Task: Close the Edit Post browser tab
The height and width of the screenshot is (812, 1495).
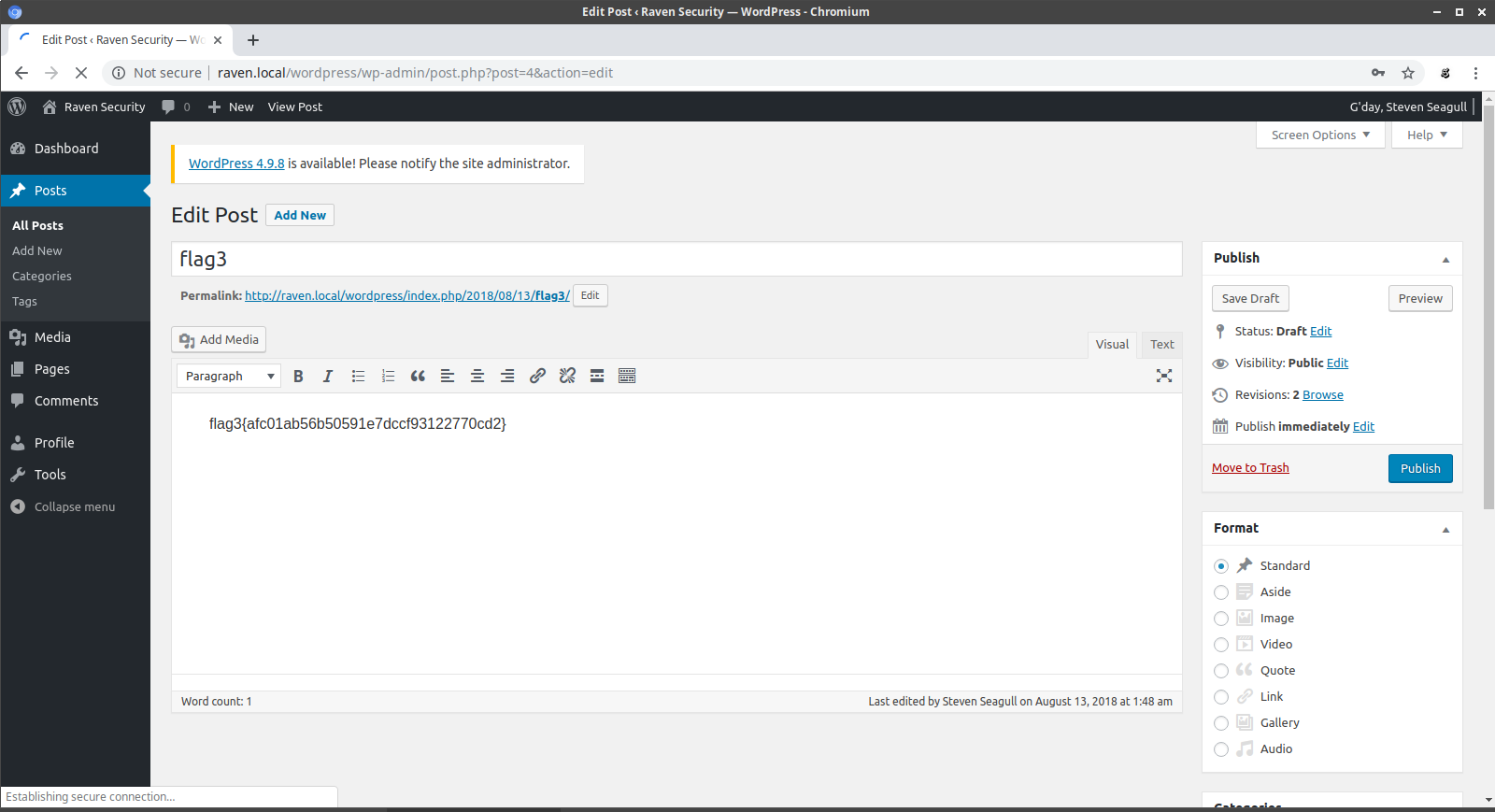Action: pos(218,40)
